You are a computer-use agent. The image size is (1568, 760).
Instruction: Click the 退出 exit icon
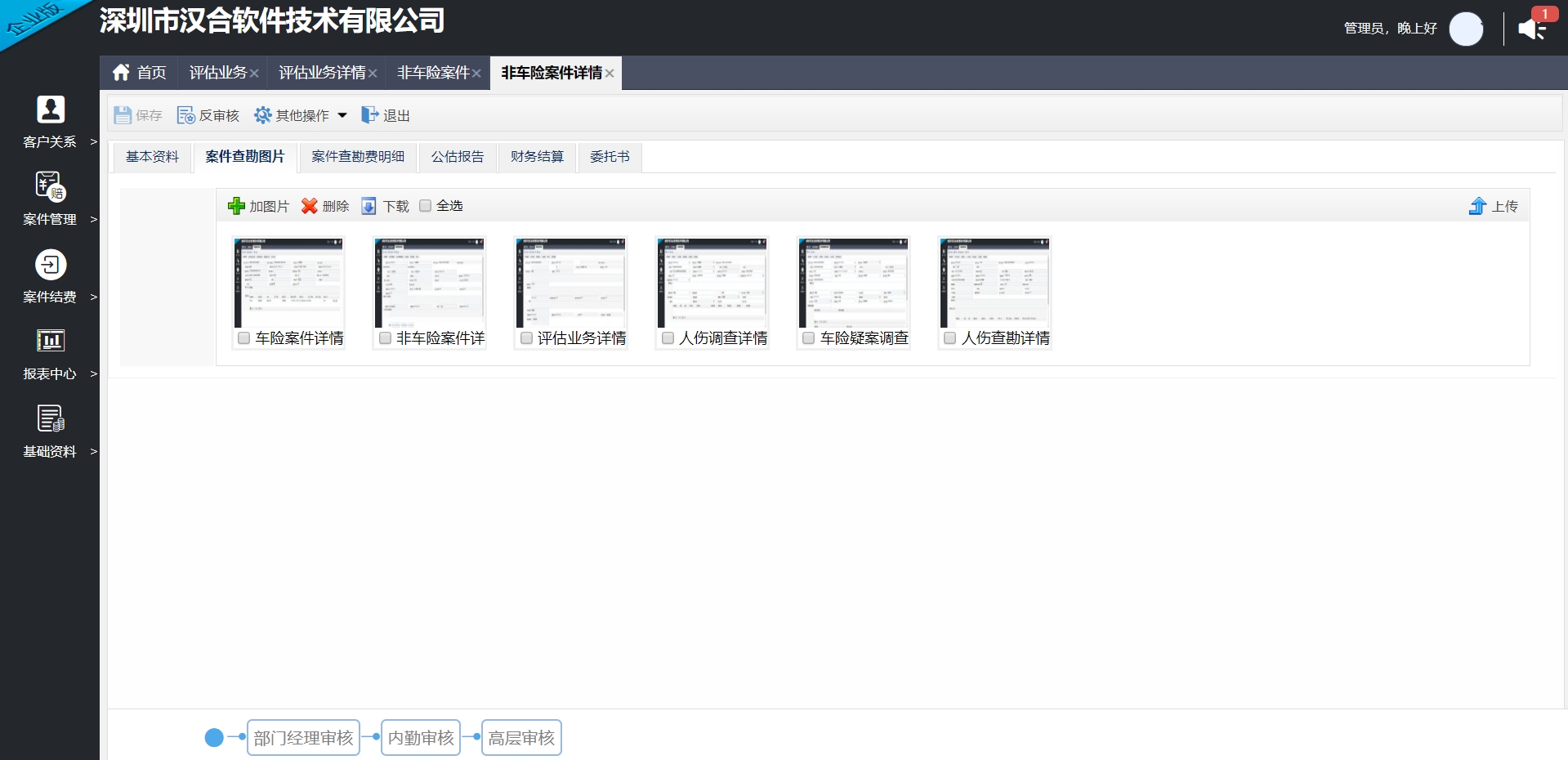370,115
